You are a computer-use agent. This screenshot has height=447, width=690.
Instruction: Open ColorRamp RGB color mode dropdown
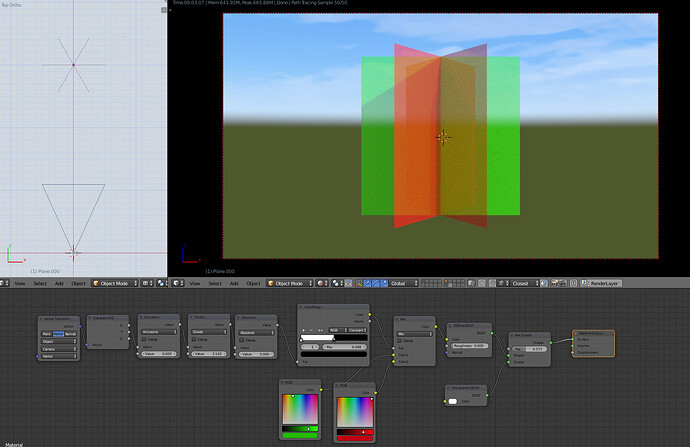click(x=338, y=330)
